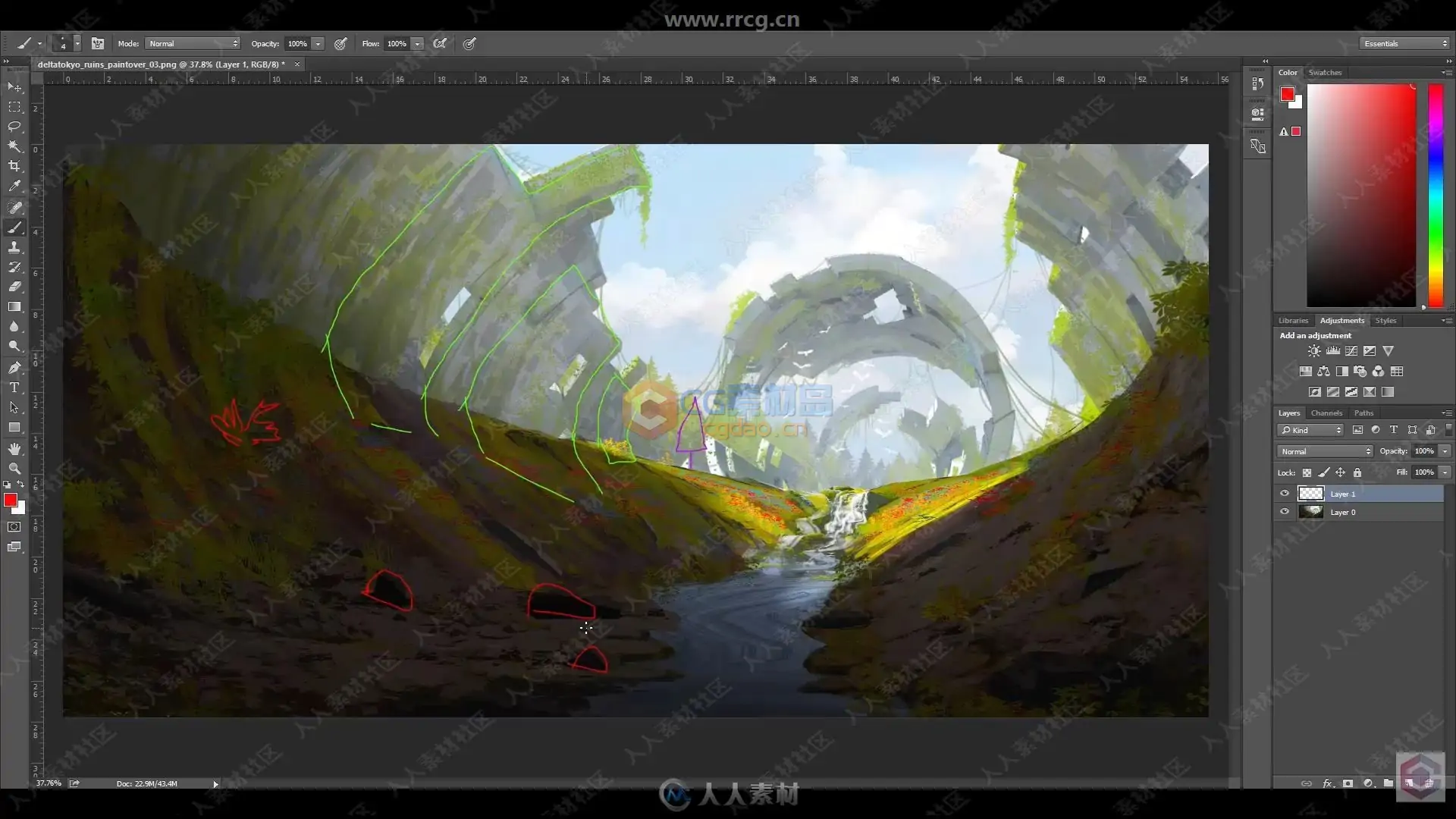Select the History Brush tool
1456x819 pixels.
coord(14,267)
